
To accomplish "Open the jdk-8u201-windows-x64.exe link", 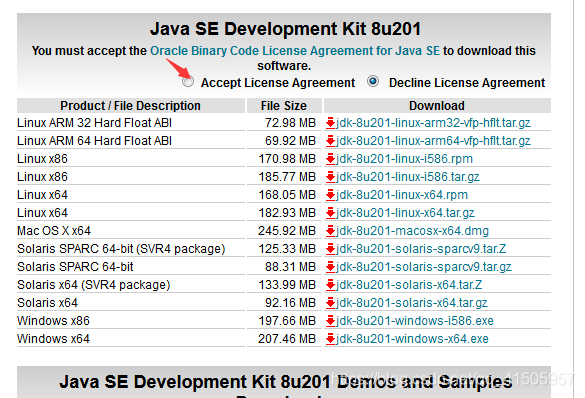I will pos(412,339).
